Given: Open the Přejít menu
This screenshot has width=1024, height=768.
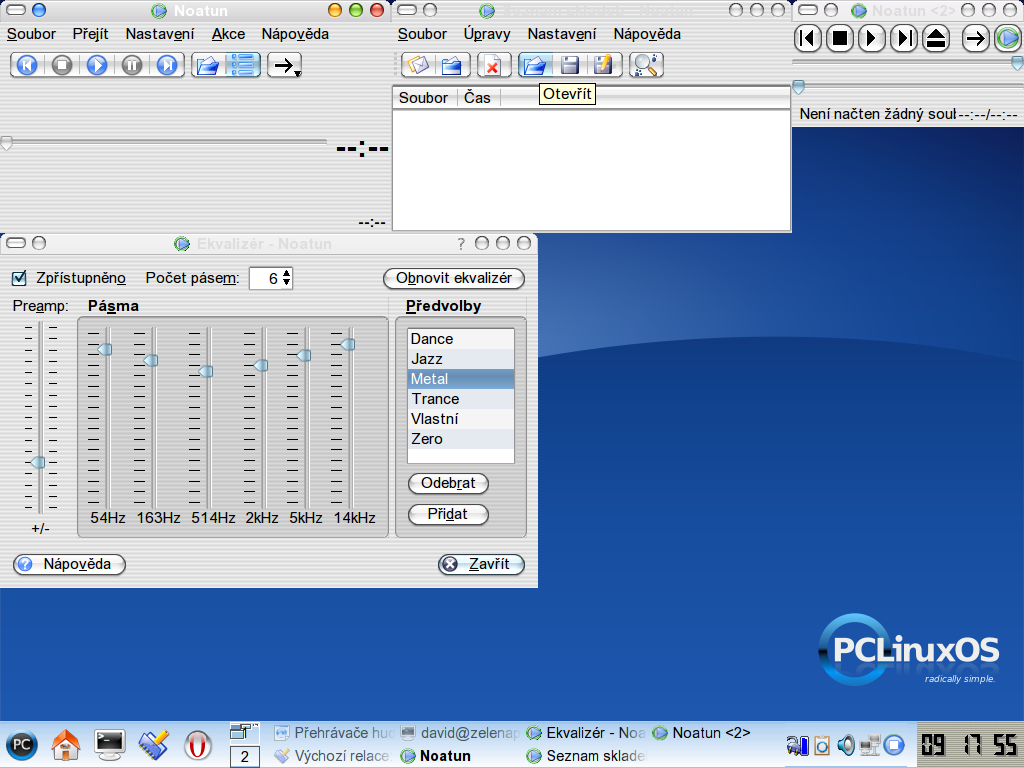Looking at the screenshot, I should click(90, 34).
